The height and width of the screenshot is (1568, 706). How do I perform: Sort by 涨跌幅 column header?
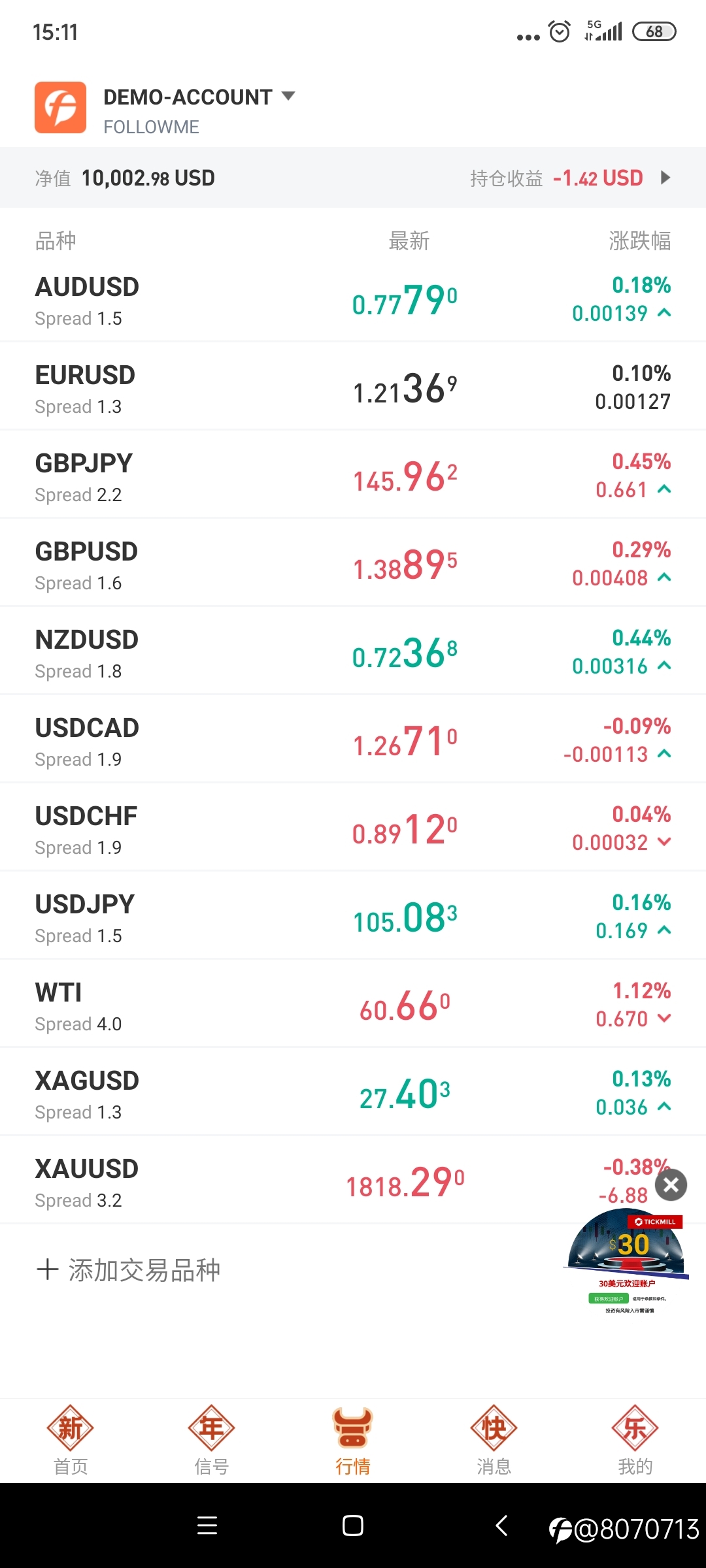coord(639,241)
